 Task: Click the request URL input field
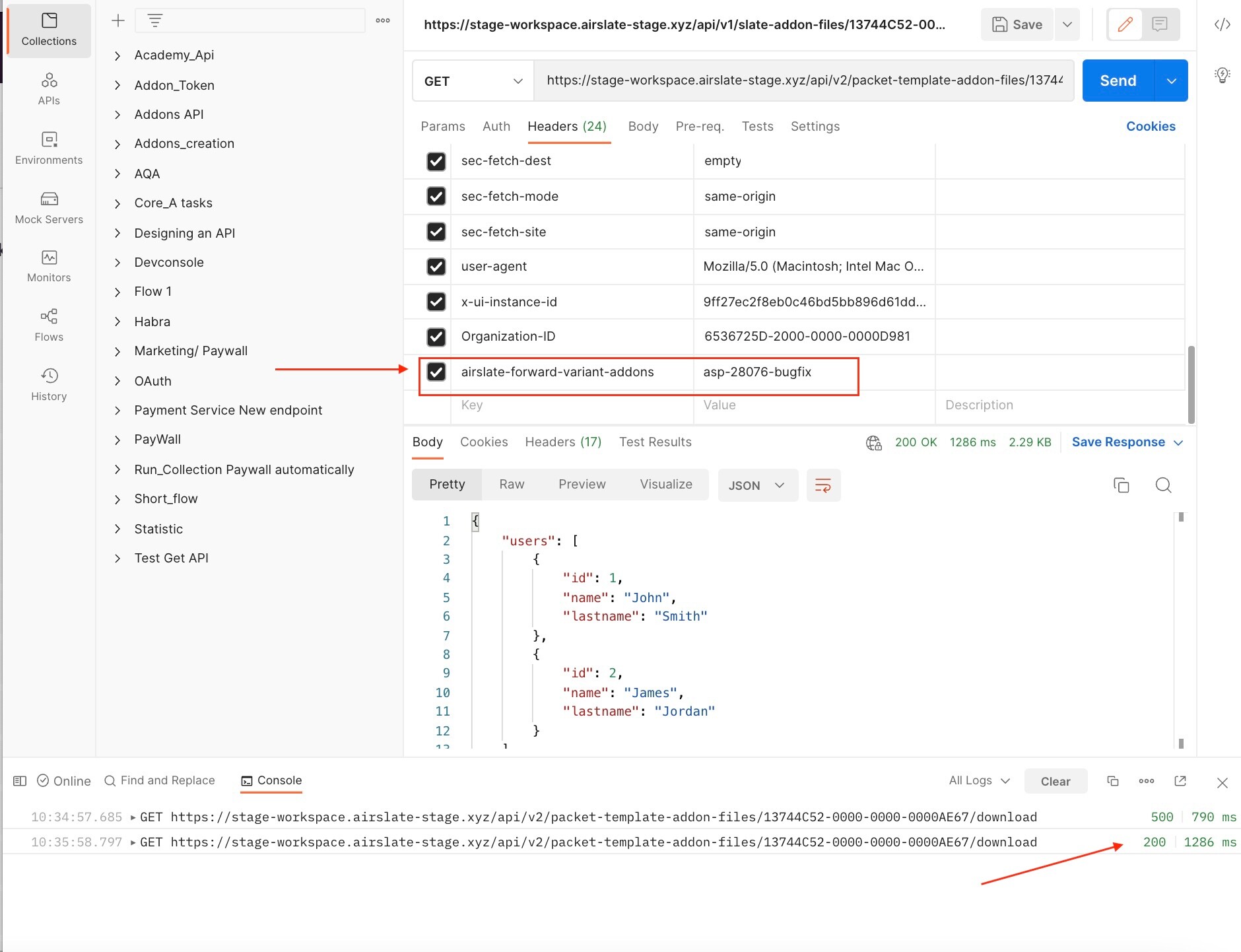803,81
